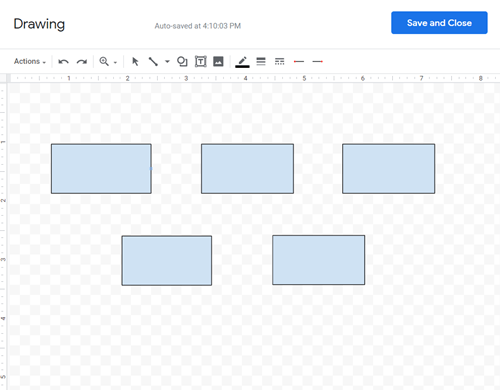Click the Undo arrow icon
Image resolution: width=500 pixels, height=390 pixels.
[x=63, y=62]
